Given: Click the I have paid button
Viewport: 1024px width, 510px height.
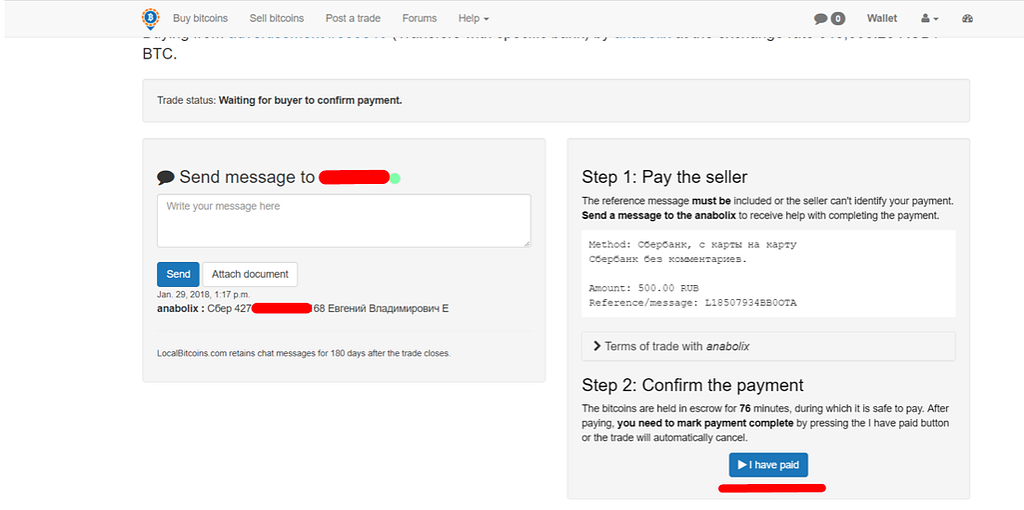Looking at the screenshot, I should 769,465.
